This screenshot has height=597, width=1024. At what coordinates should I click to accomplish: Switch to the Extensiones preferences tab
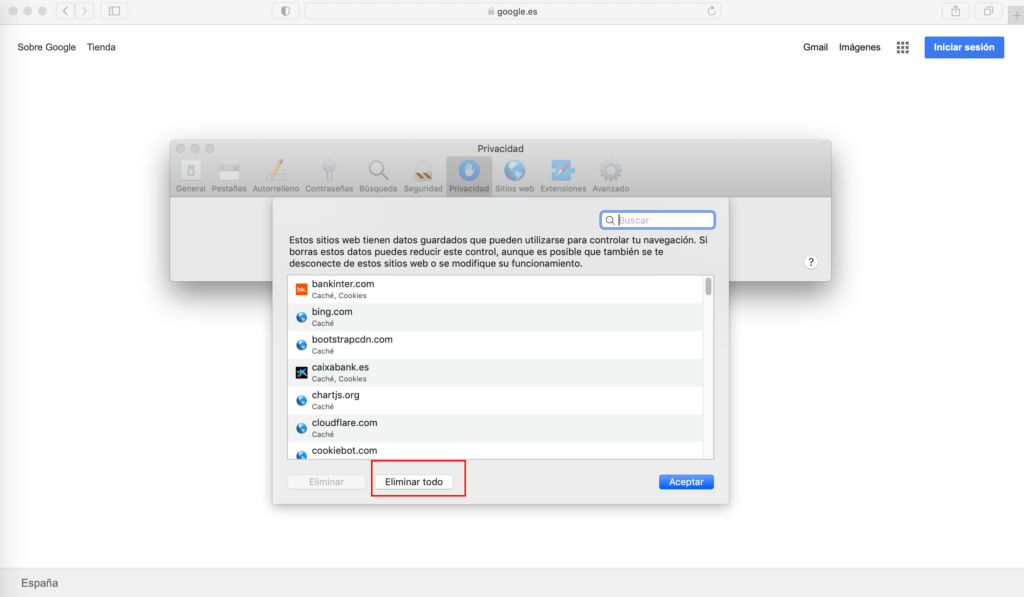pos(563,176)
